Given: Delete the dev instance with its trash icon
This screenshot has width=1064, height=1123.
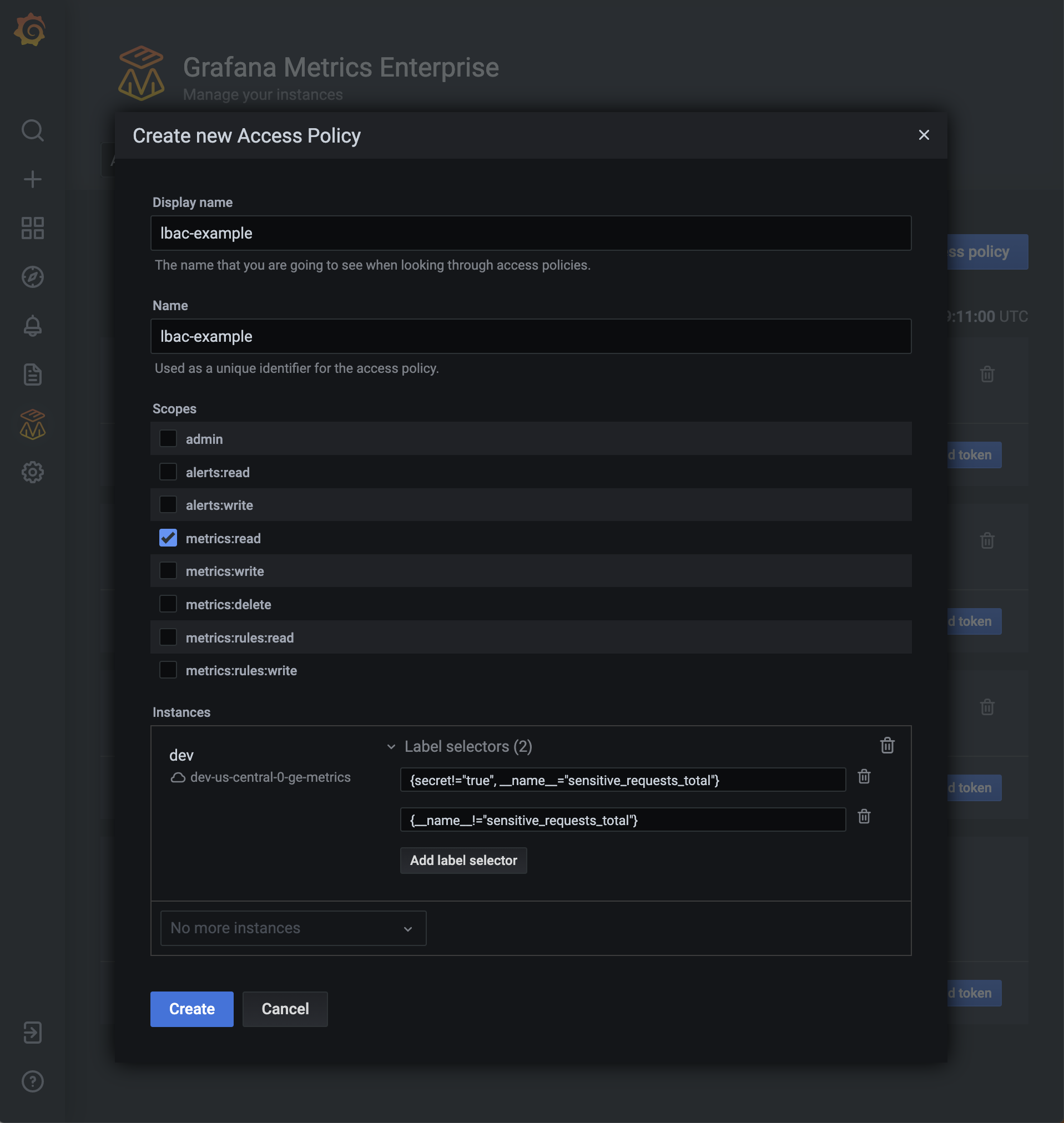Looking at the screenshot, I should click(x=887, y=746).
